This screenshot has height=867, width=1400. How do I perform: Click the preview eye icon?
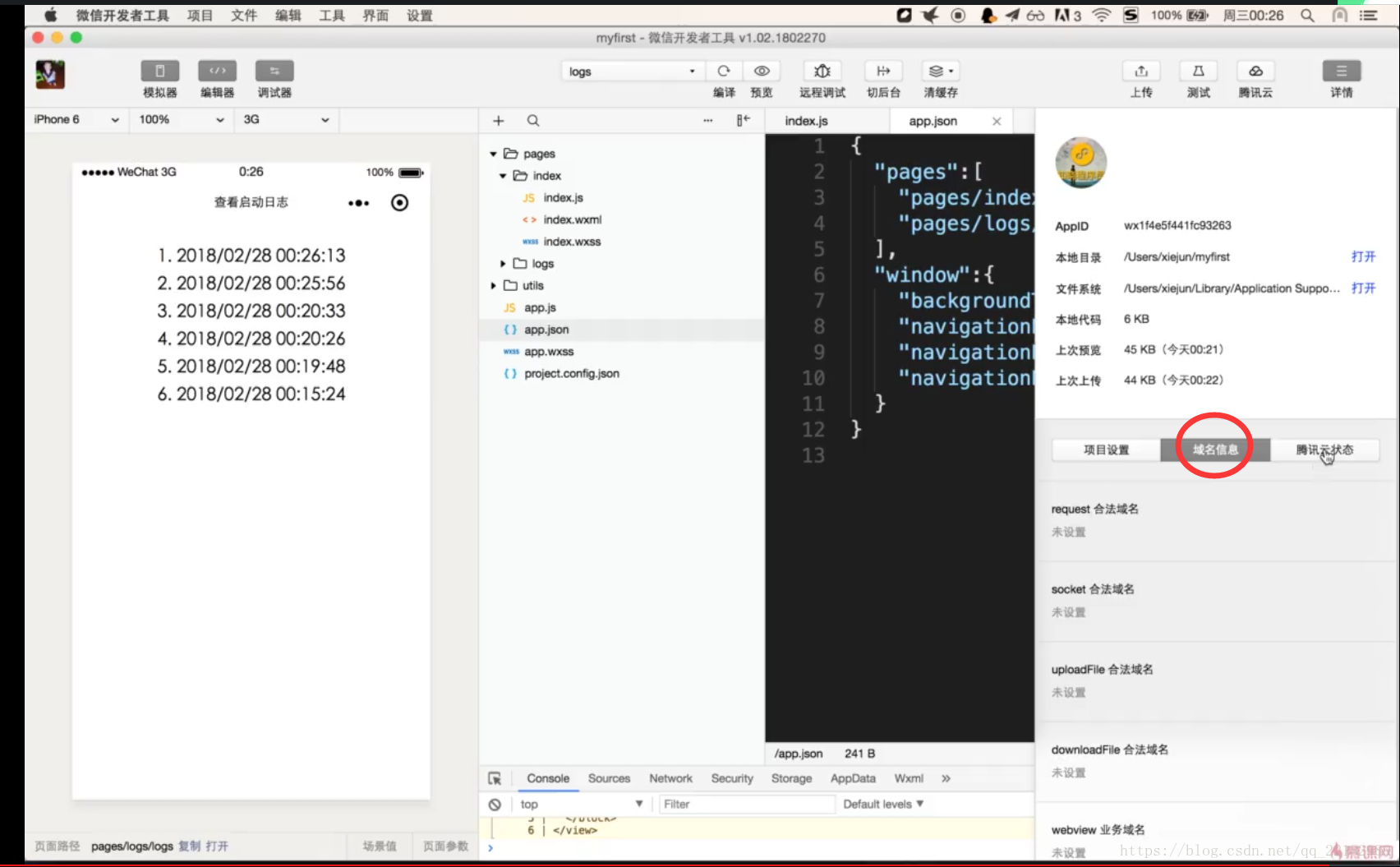tap(762, 71)
